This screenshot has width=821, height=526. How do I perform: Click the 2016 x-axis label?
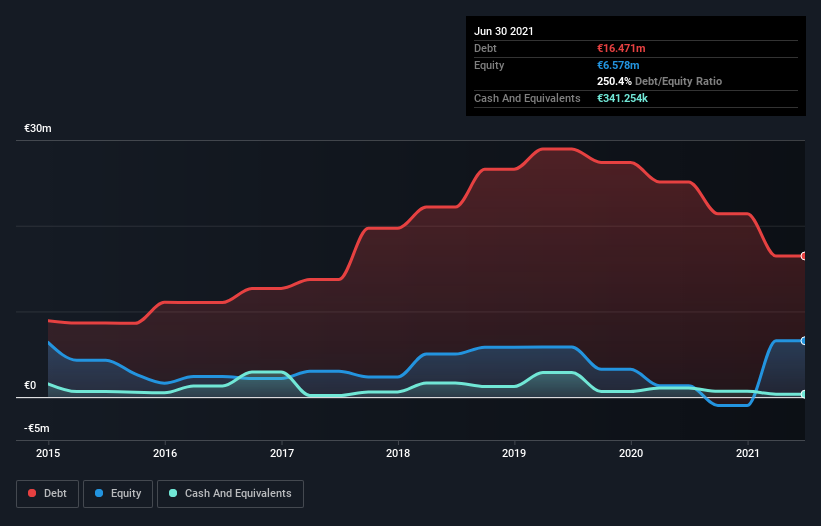pos(165,453)
